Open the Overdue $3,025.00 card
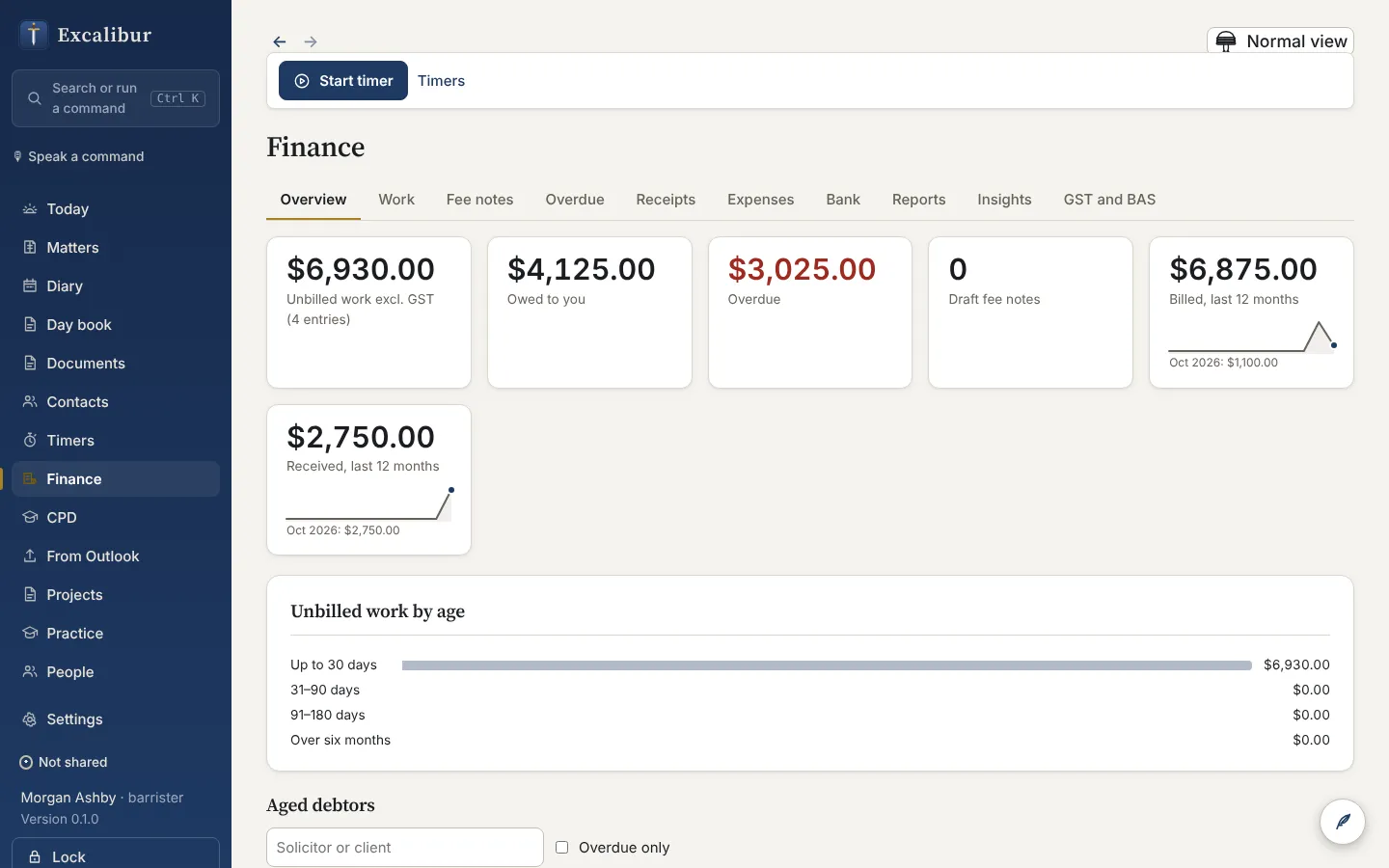Viewport: 1389px width, 868px height. [810, 312]
